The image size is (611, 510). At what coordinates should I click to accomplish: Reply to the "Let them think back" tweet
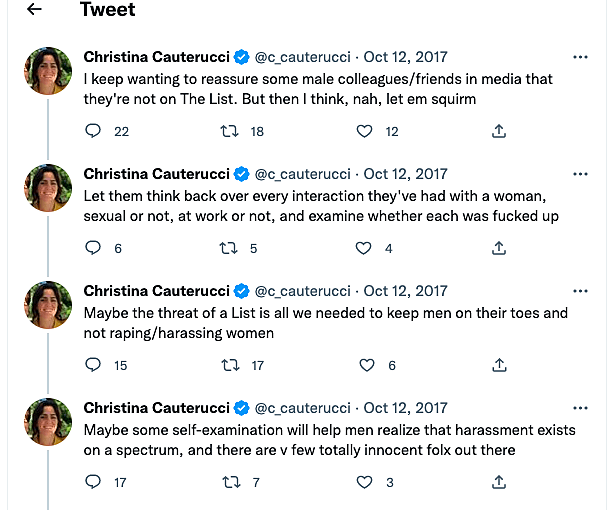pos(94,248)
